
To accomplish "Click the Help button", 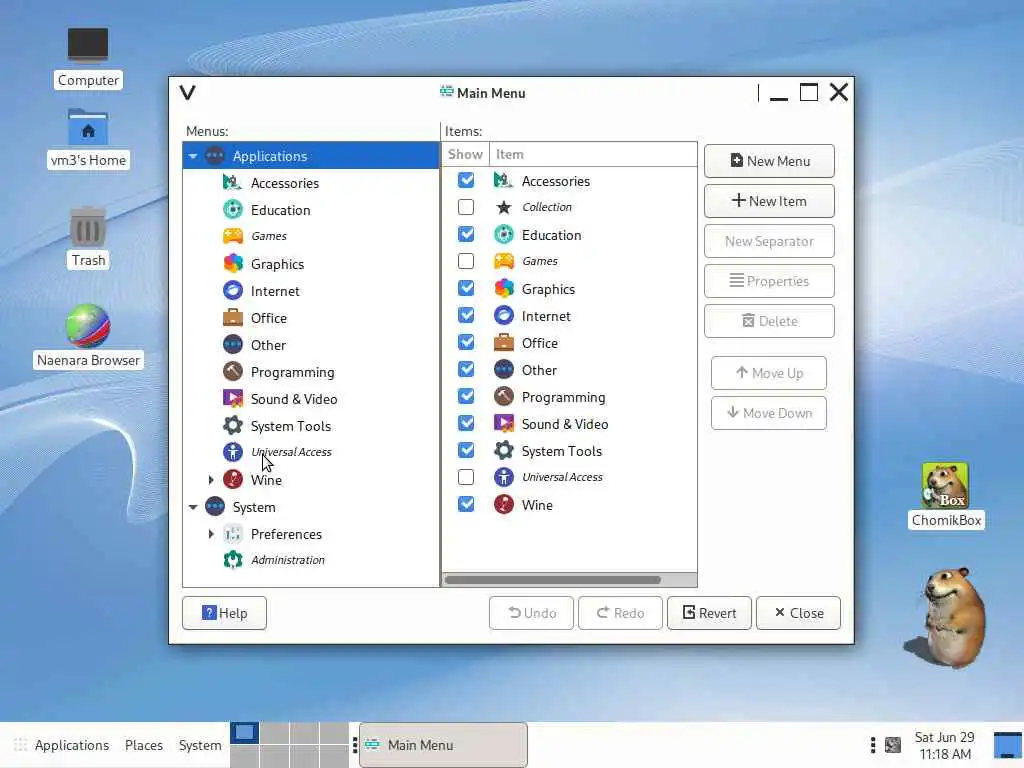I will [x=224, y=613].
